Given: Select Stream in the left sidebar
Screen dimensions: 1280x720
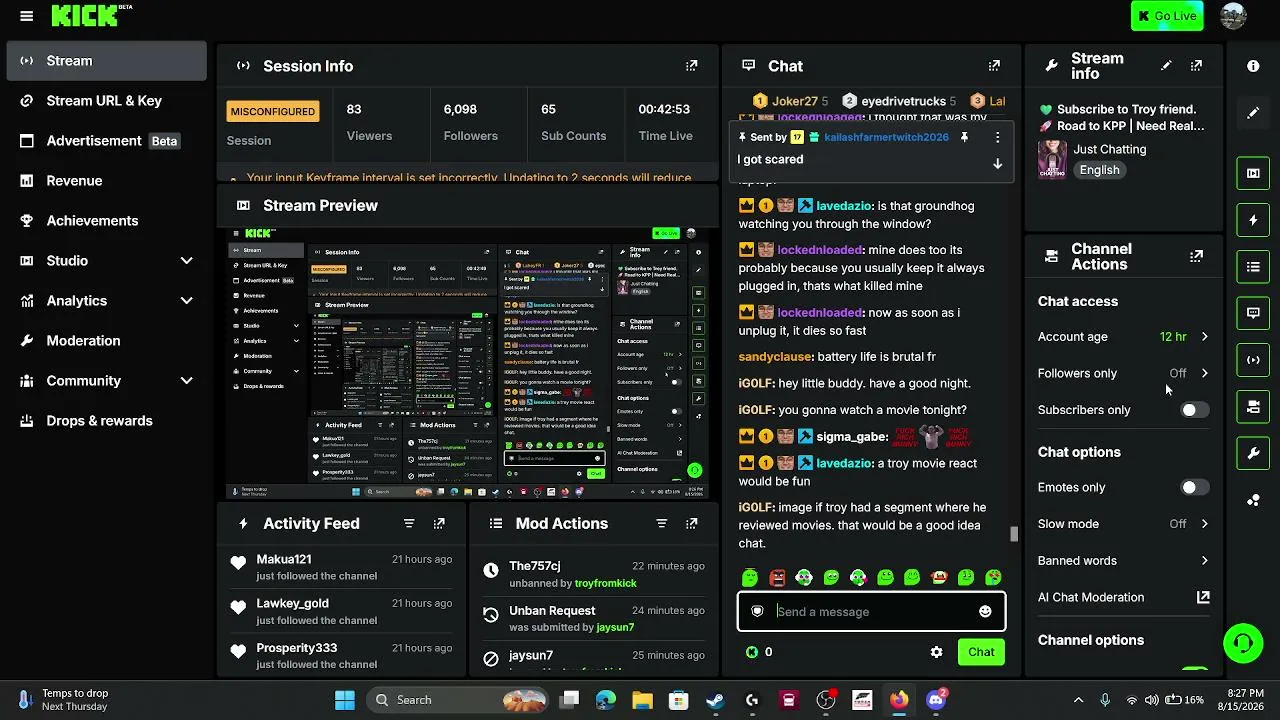Looking at the screenshot, I should (106, 61).
